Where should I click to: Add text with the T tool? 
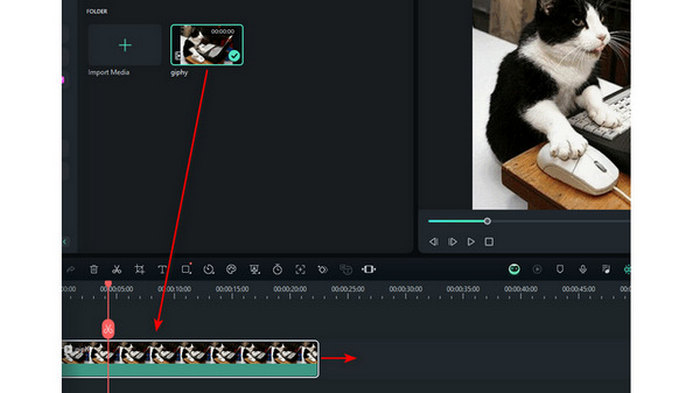click(162, 269)
